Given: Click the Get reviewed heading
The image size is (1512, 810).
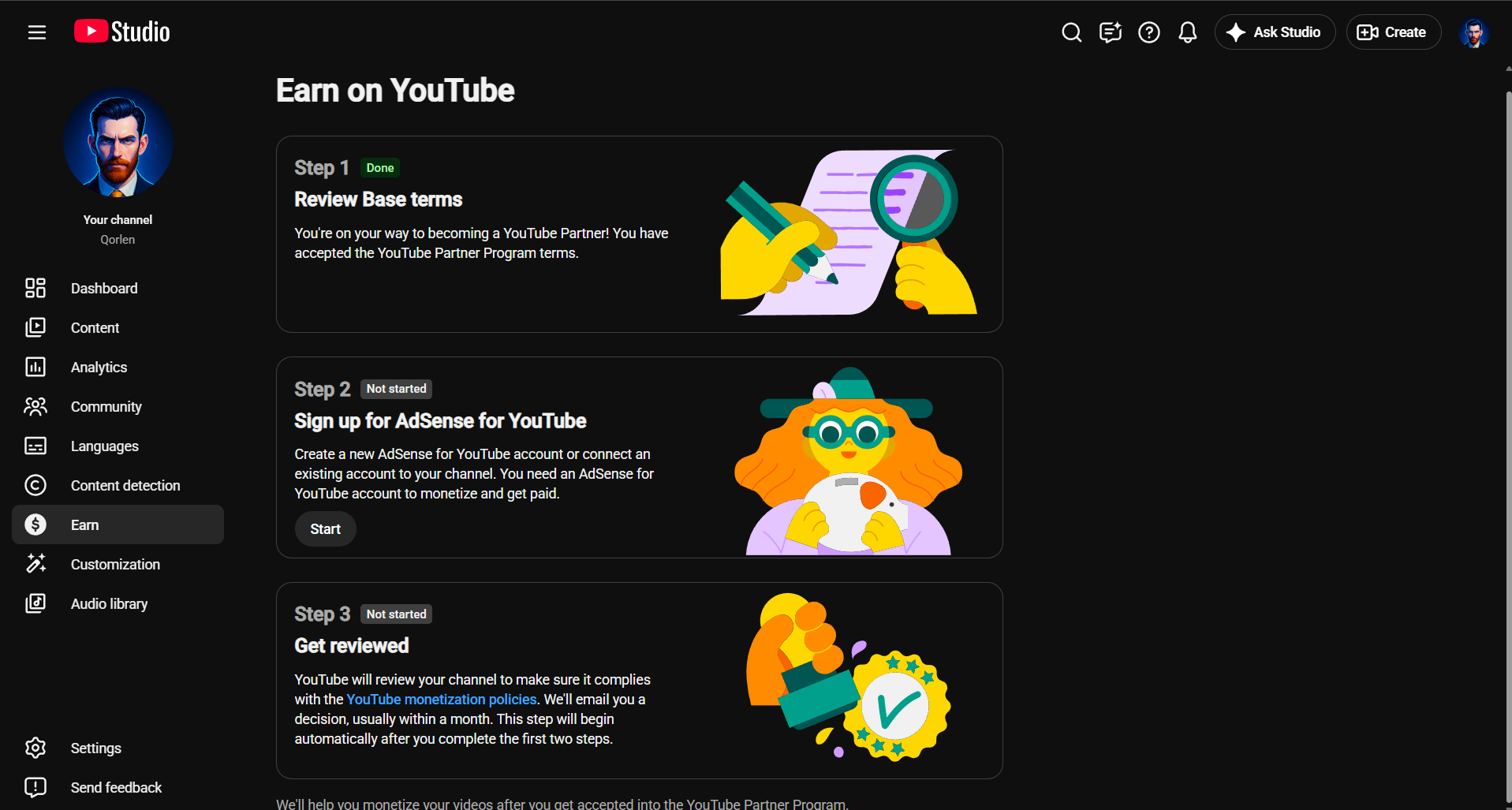Looking at the screenshot, I should point(352,646).
